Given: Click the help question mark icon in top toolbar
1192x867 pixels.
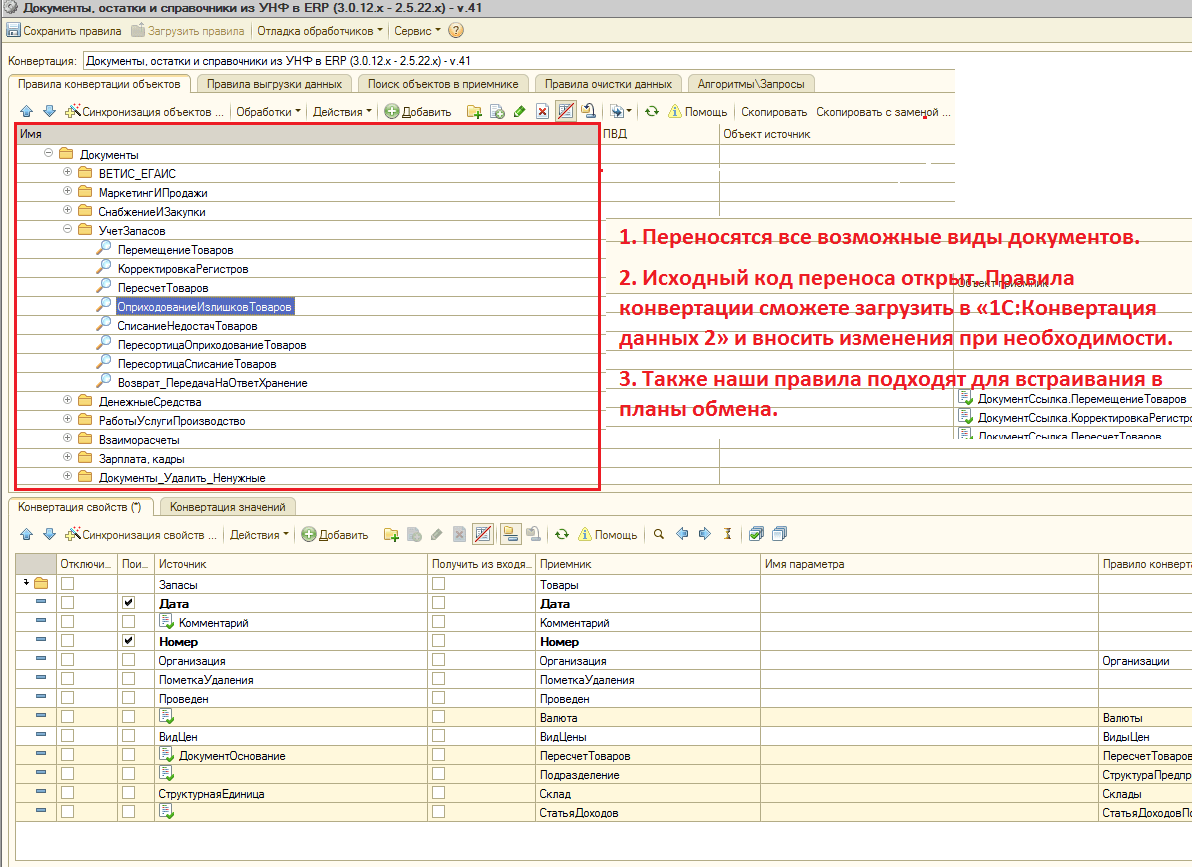Looking at the screenshot, I should pos(455,30).
